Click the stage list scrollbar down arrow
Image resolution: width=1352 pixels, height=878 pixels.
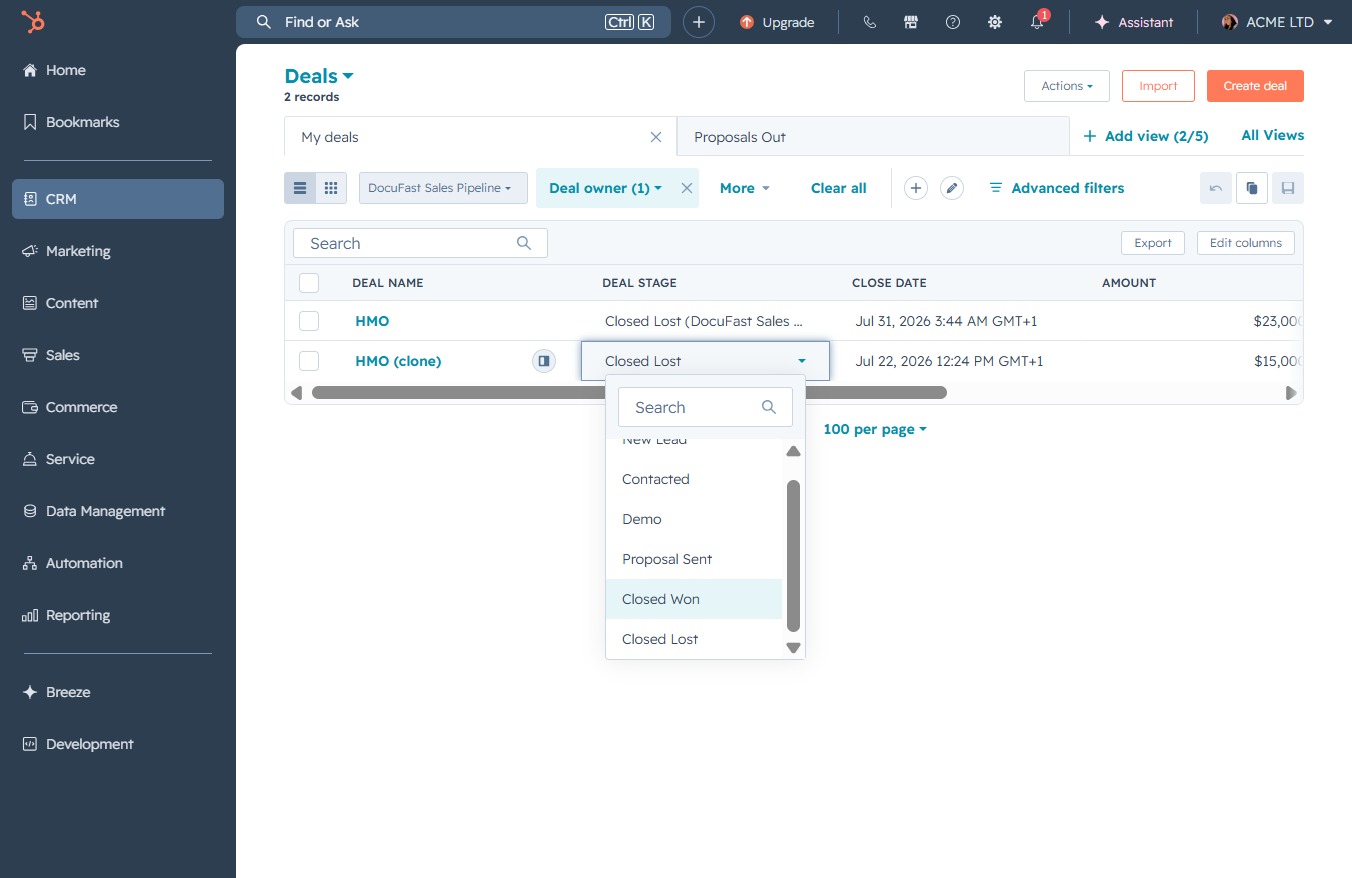794,648
